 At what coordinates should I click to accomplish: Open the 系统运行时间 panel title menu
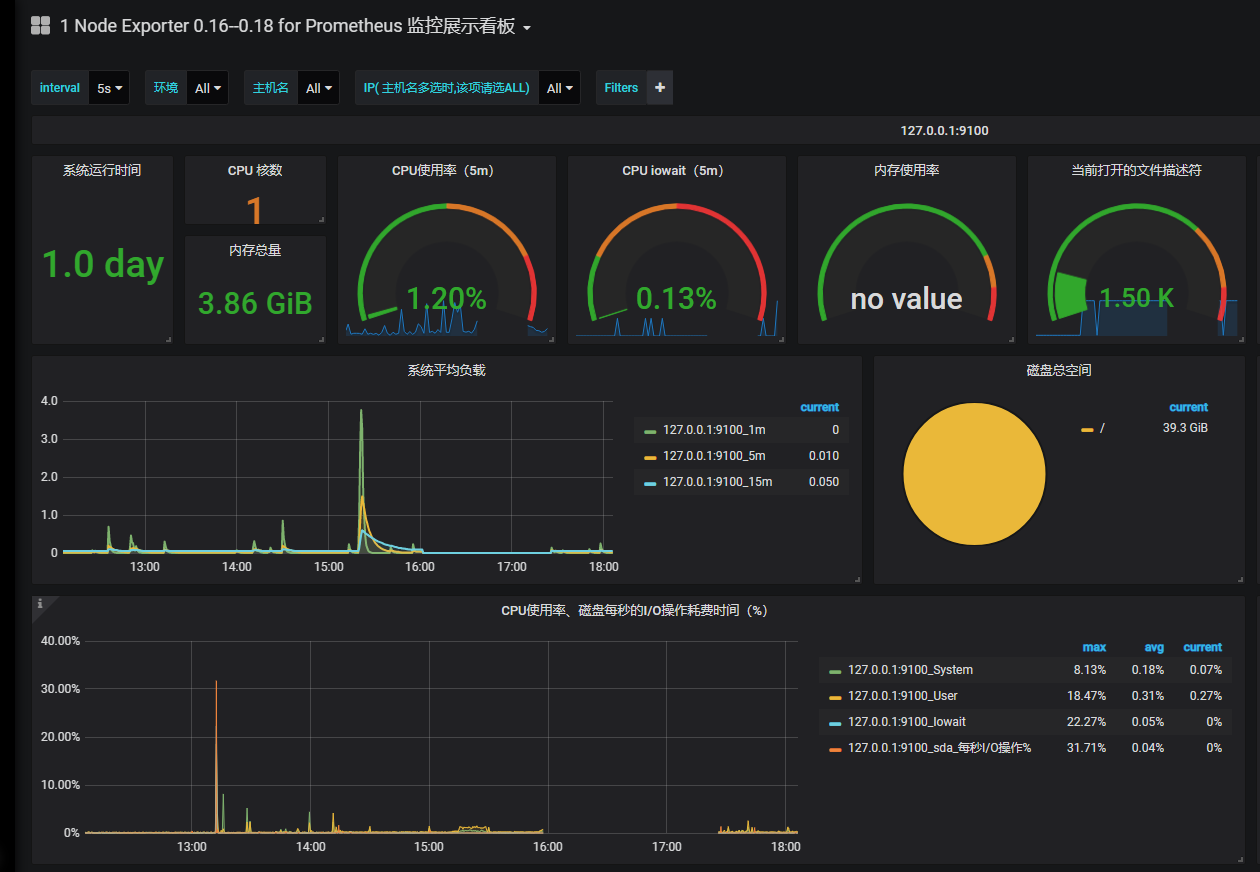pos(102,170)
